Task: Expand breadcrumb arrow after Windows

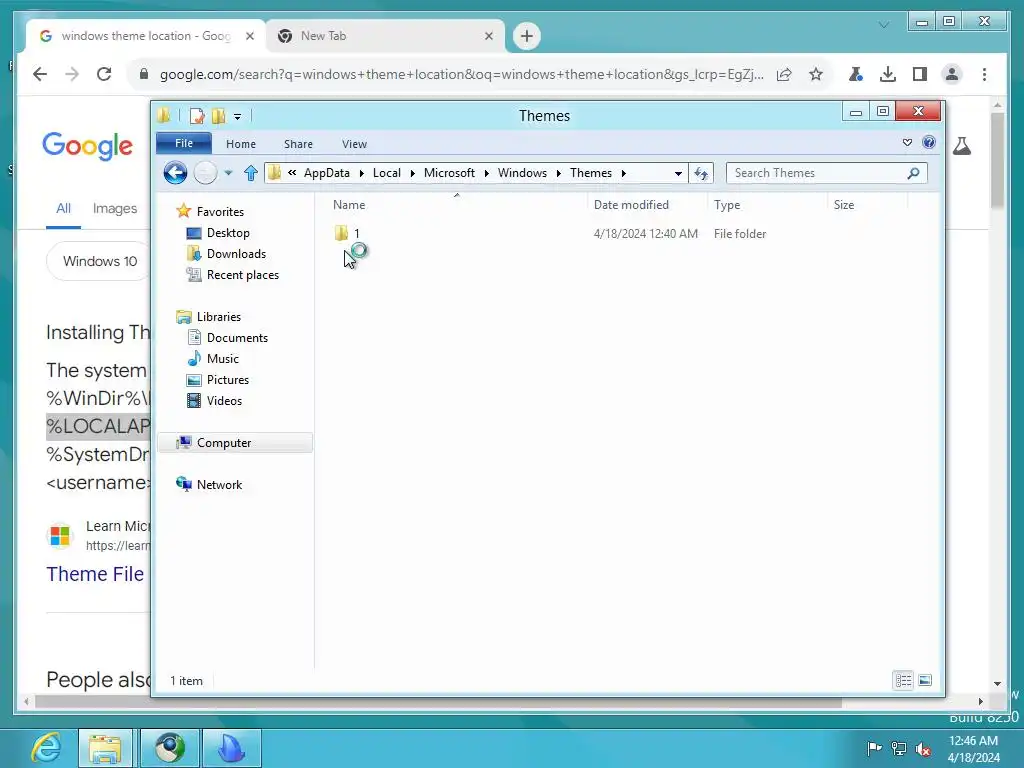Action: (558, 173)
